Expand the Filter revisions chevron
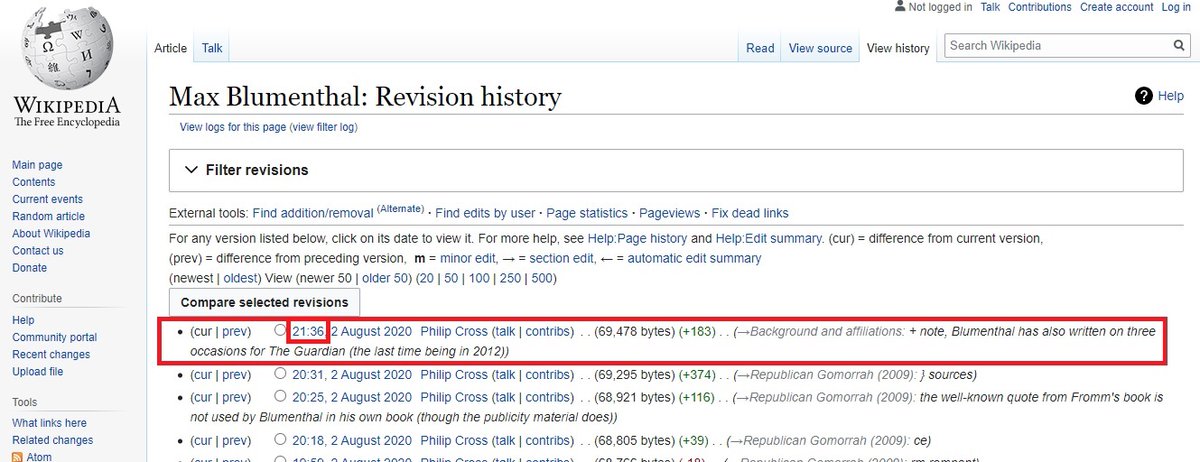This screenshot has height=462, width=1200. (x=192, y=170)
